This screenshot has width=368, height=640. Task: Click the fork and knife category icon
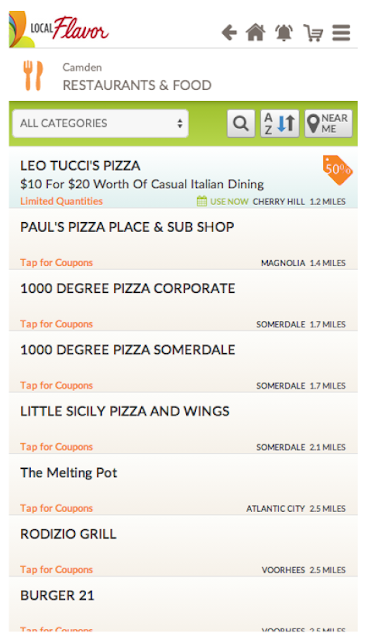[x=33, y=76]
